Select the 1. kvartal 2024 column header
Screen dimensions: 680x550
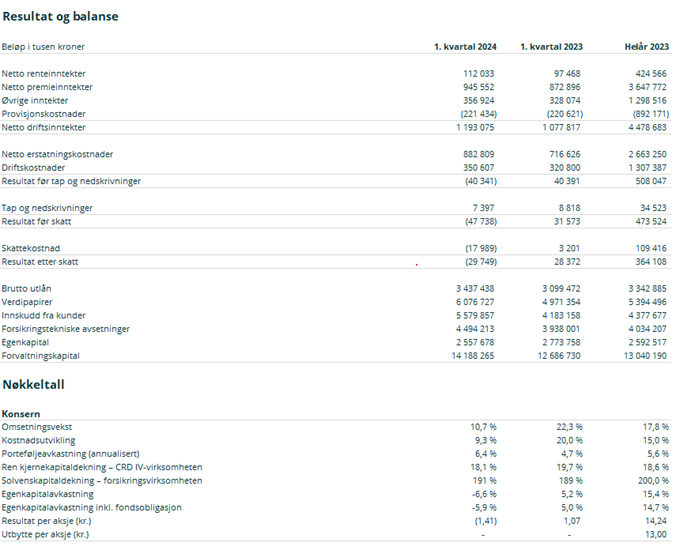[464, 47]
